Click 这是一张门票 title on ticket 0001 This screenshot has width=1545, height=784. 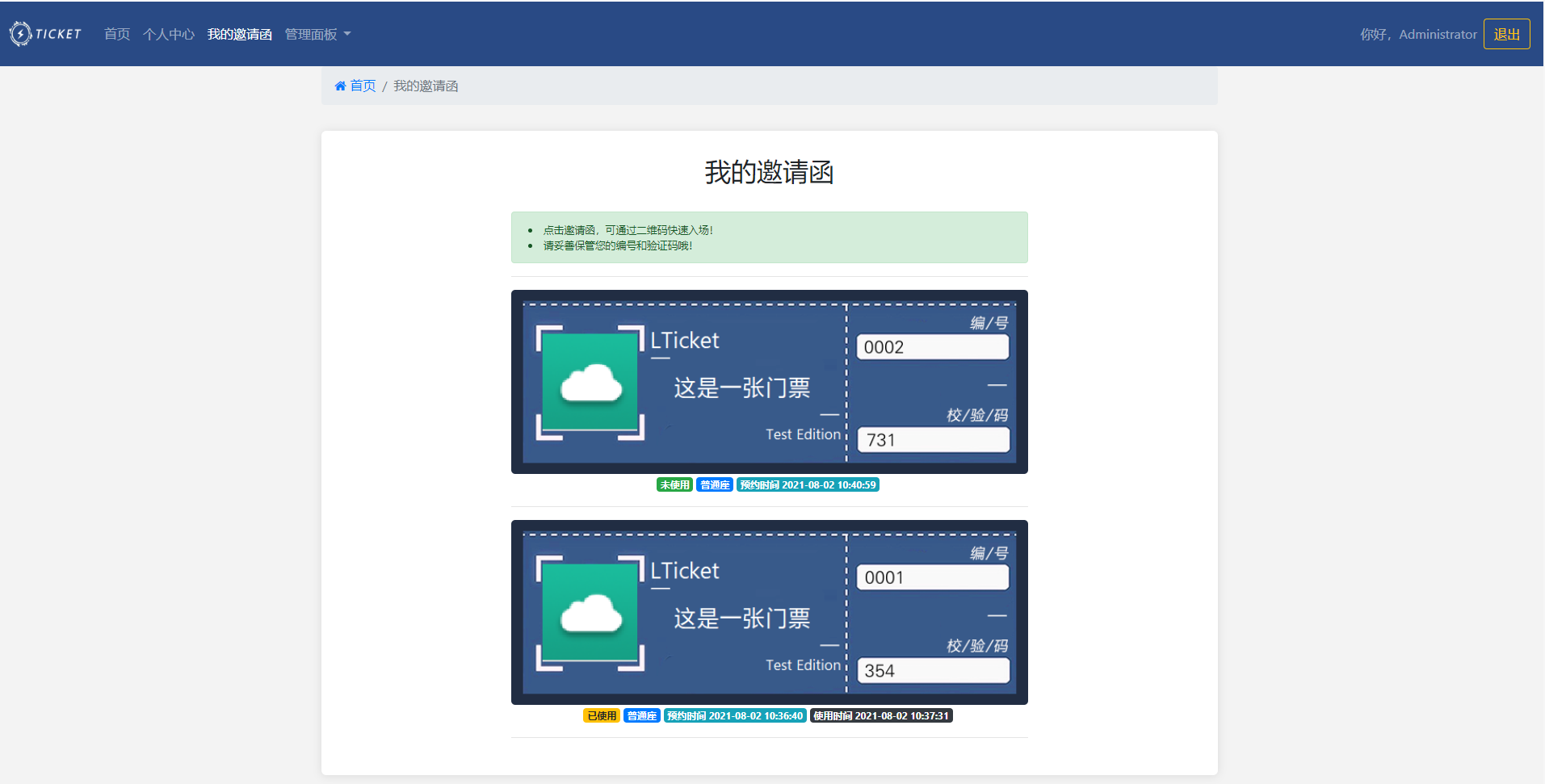tap(741, 618)
